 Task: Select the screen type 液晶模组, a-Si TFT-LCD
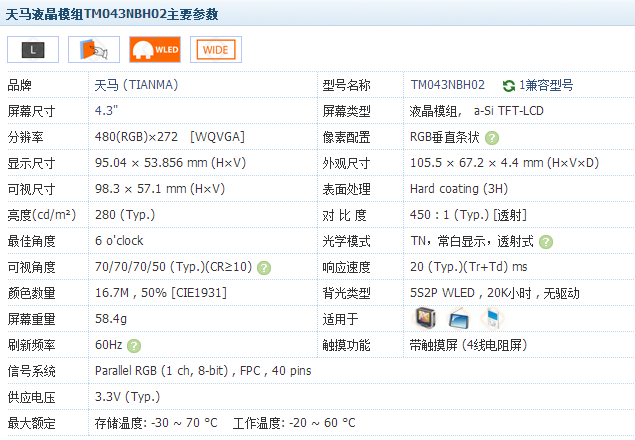[477, 111]
